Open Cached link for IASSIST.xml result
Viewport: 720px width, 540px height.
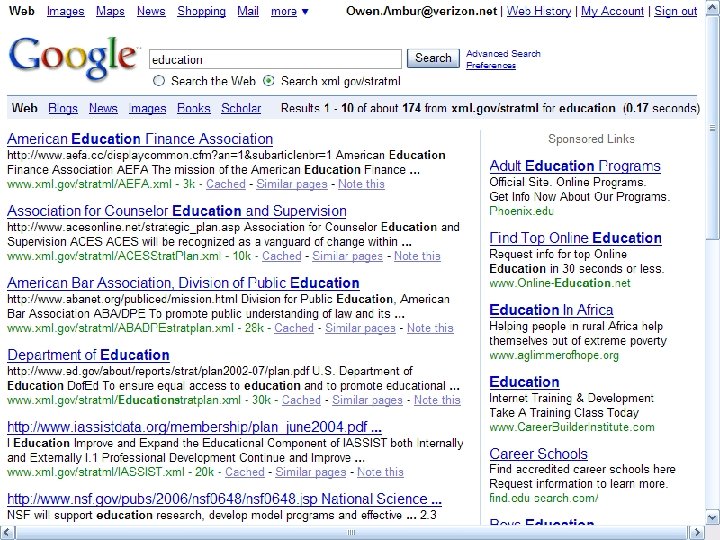coord(245,472)
